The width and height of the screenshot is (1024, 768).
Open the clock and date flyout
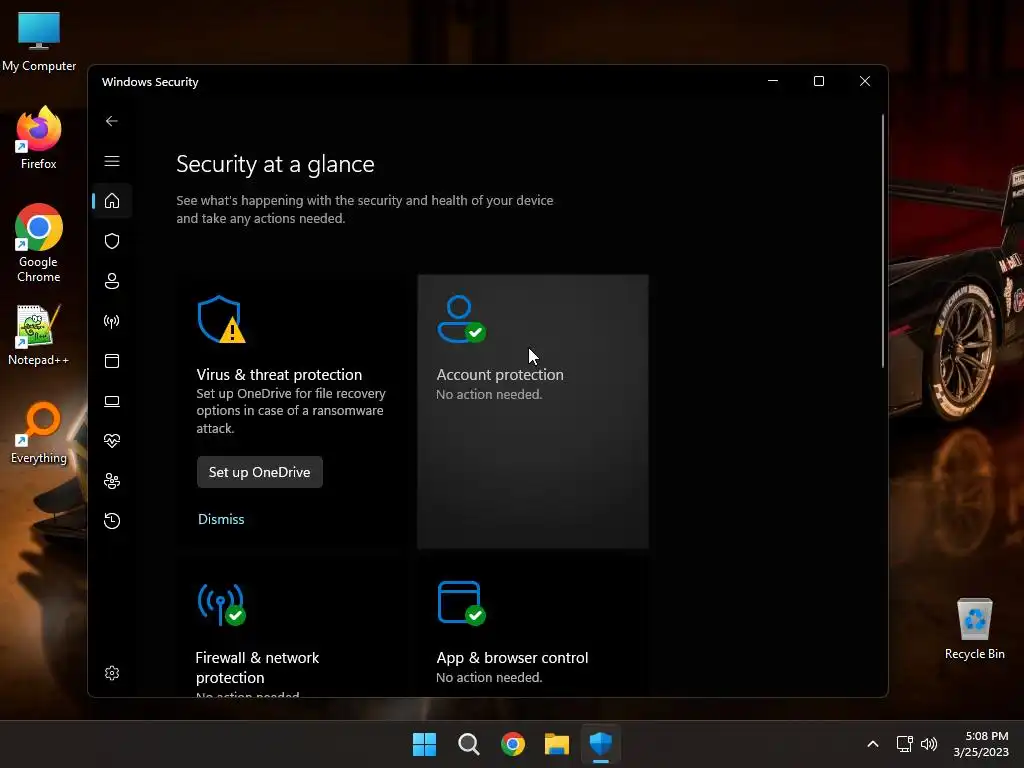click(x=981, y=744)
